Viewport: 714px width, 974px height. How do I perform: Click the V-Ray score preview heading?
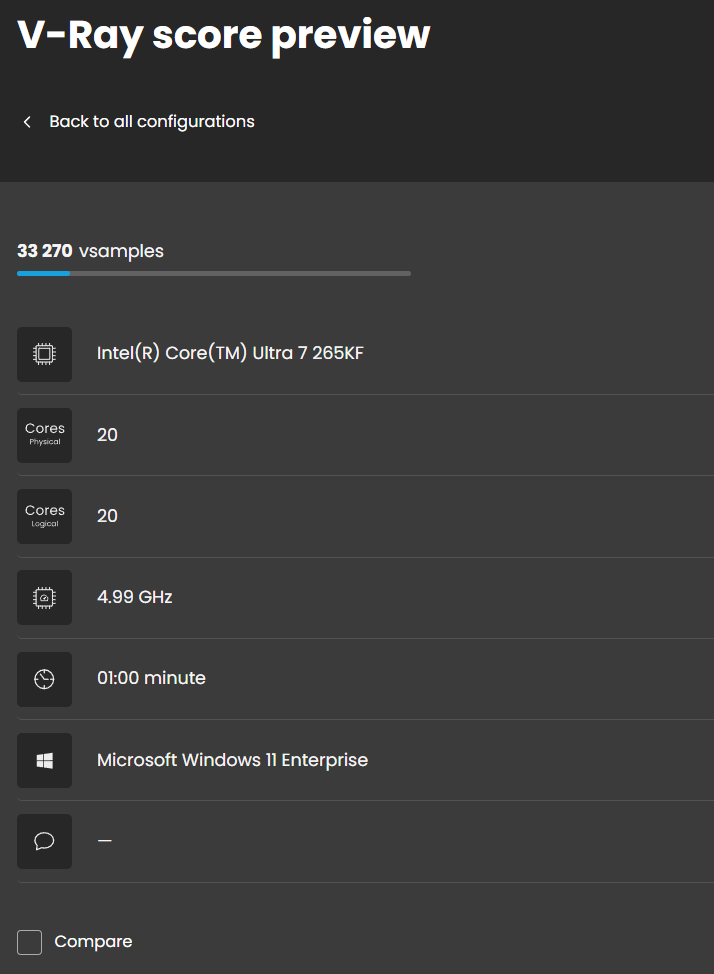tap(224, 34)
